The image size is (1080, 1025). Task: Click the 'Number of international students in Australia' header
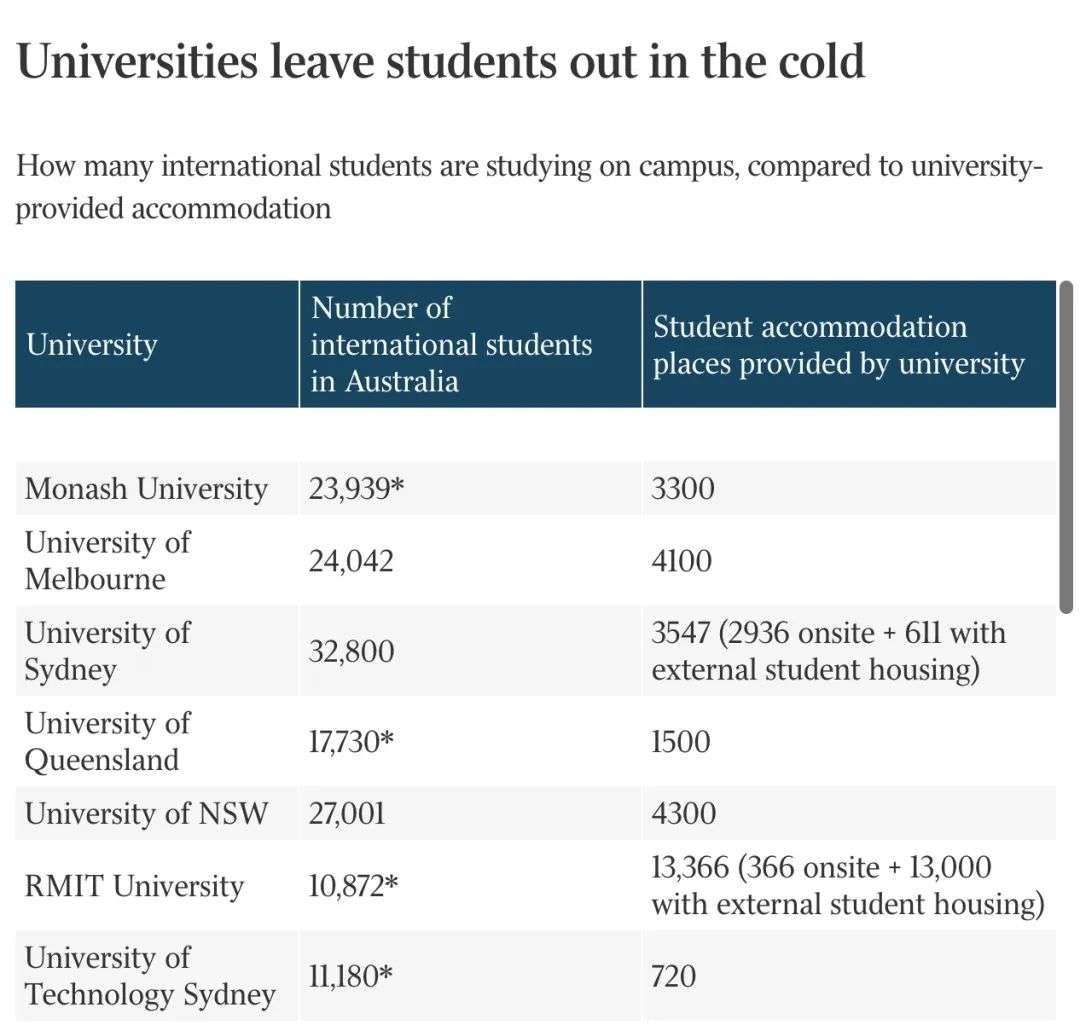[451, 344]
